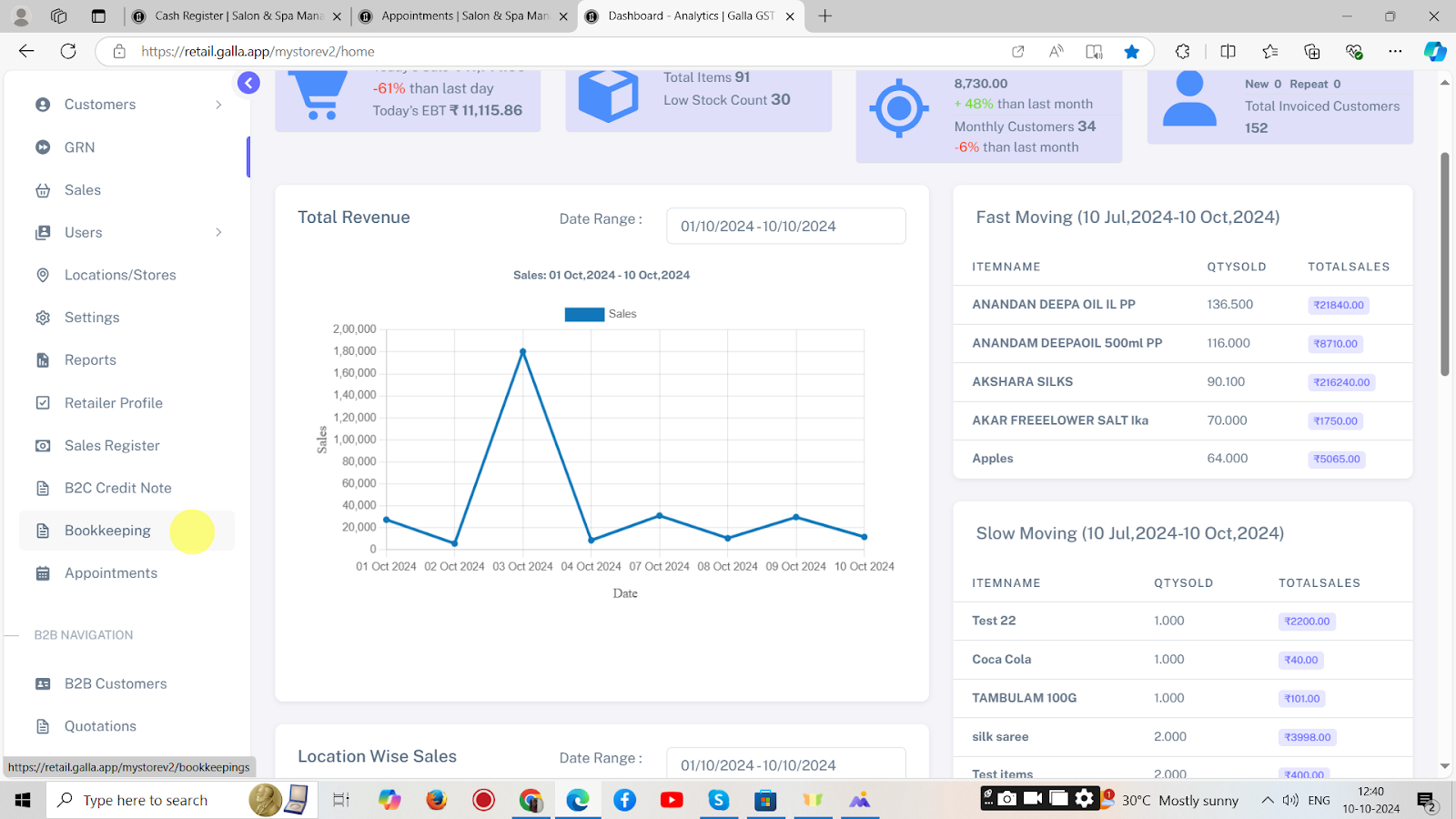Click the ₹216240.00 badge for AKSHARA SILKS
The height and width of the screenshot is (819, 1456).
click(x=1341, y=382)
